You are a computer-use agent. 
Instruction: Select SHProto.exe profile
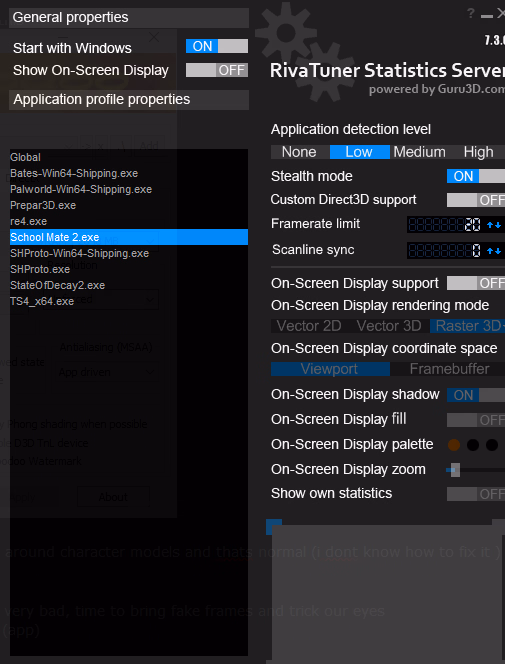[x=129, y=269]
